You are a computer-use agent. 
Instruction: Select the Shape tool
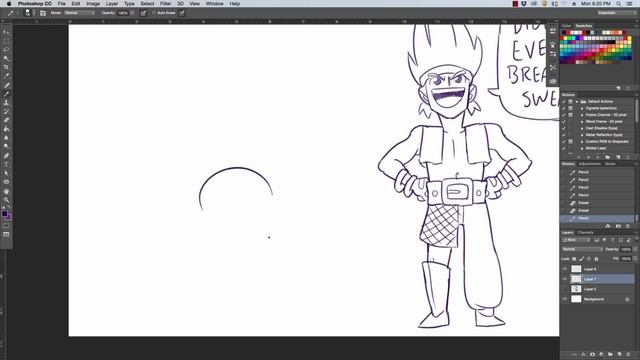coord(6,182)
